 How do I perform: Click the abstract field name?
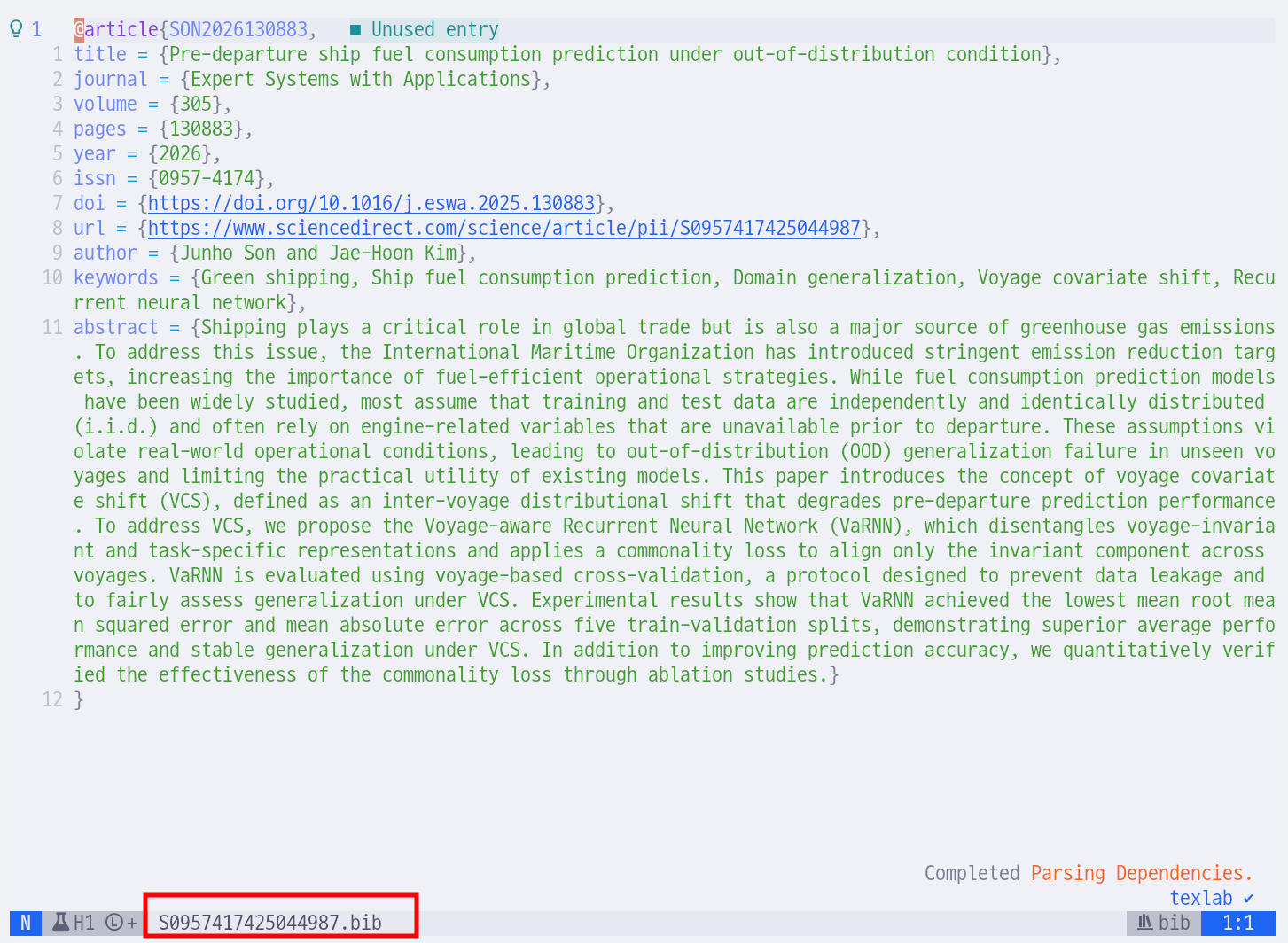tap(115, 328)
